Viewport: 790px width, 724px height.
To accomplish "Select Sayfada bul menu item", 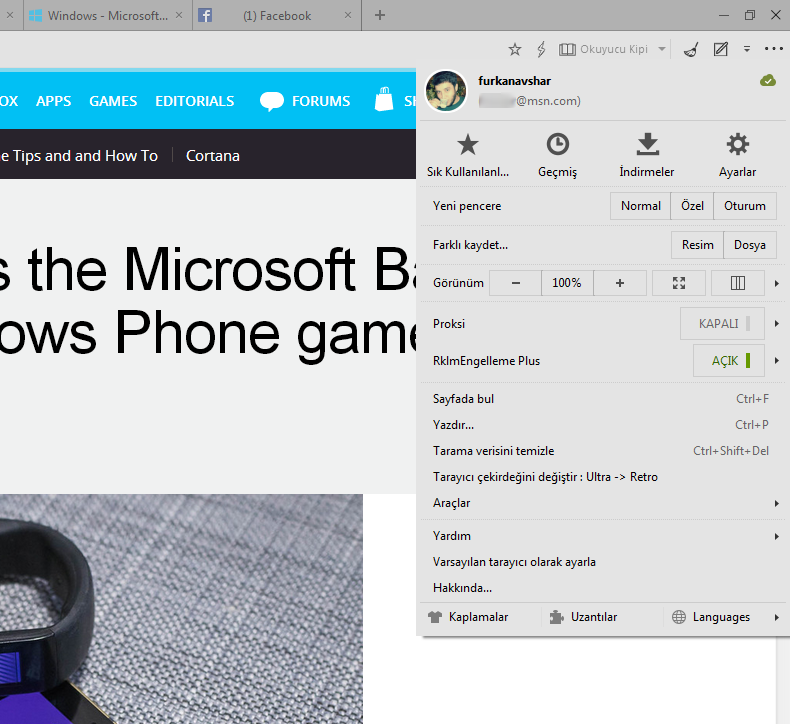I will click(601, 399).
